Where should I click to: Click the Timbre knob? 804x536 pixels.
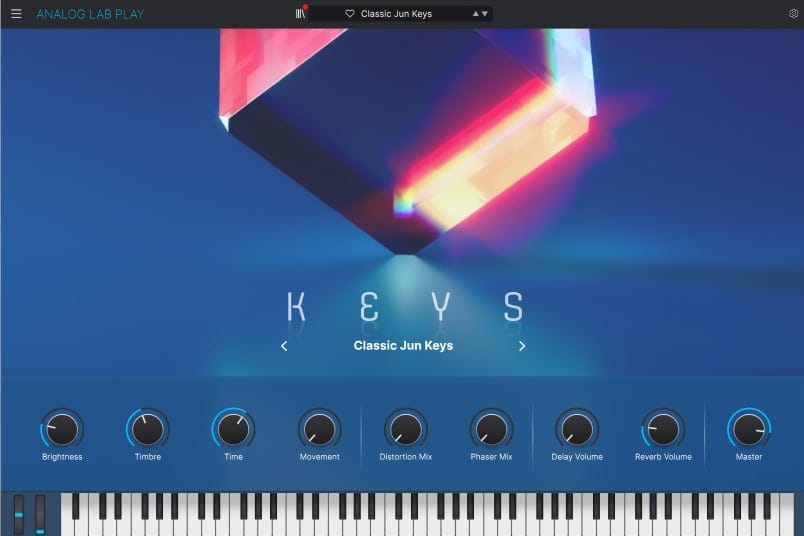[x=148, y=430]
